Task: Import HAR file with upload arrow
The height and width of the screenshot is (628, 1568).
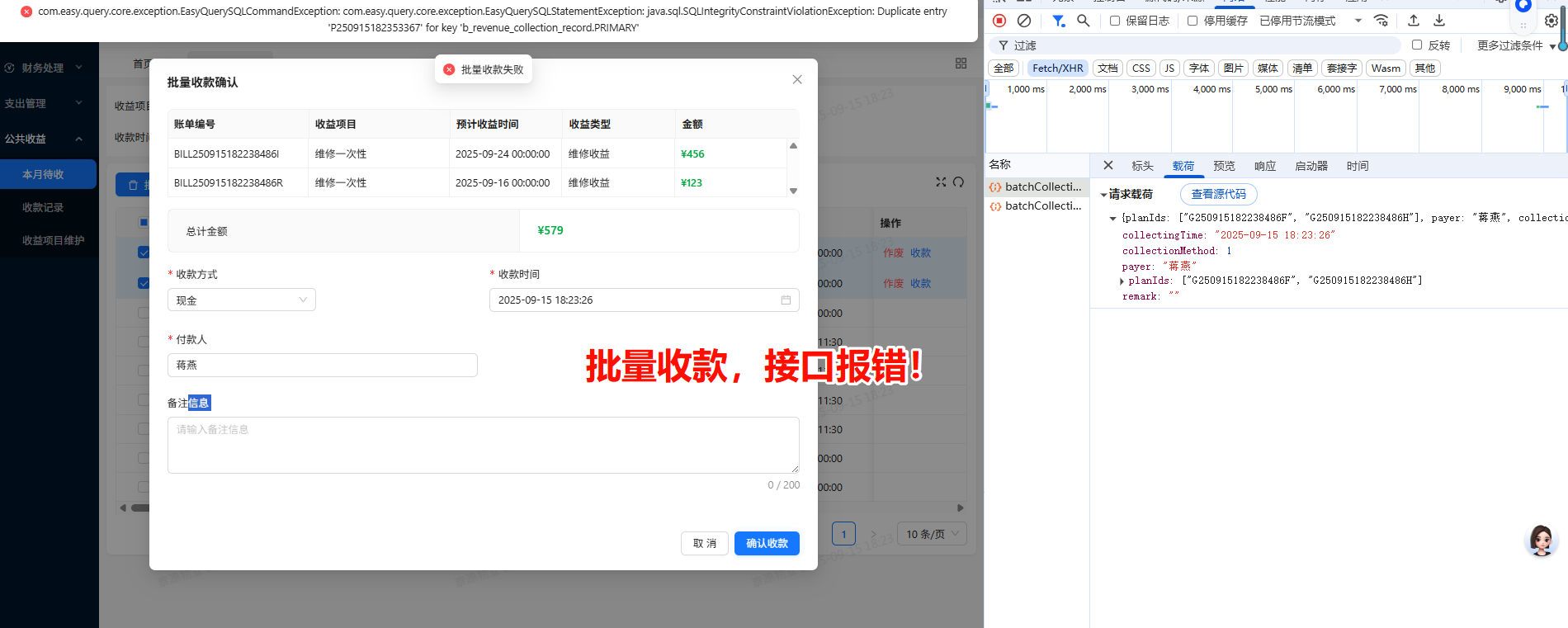Action: [1414, 21]
